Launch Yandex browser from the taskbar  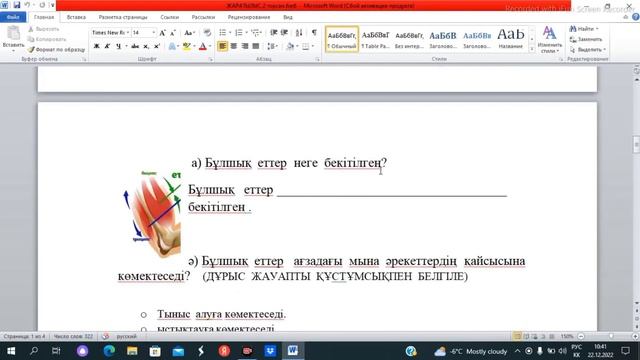click(224, 351)
